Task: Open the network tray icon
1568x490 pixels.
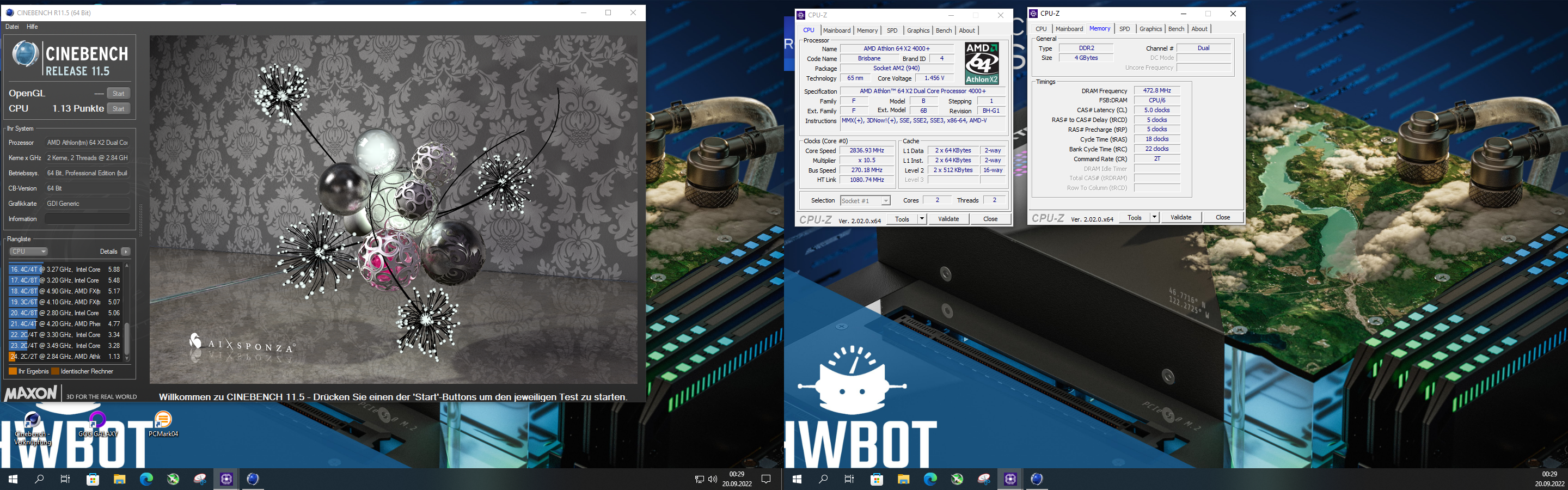Action: click(700, 479)
